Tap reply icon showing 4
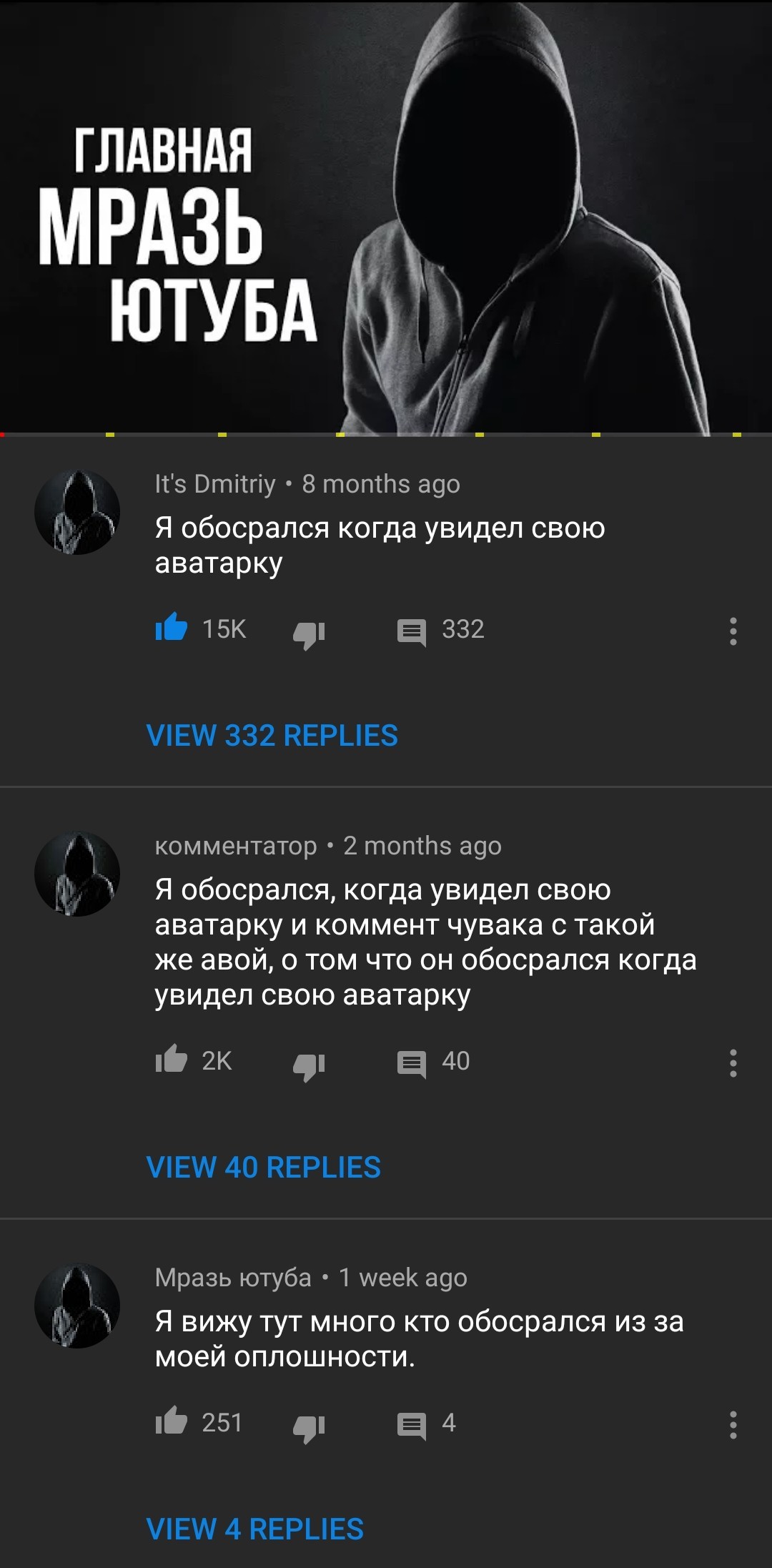The width and height of the screenshot is (772, 1568). (412, 1426)
